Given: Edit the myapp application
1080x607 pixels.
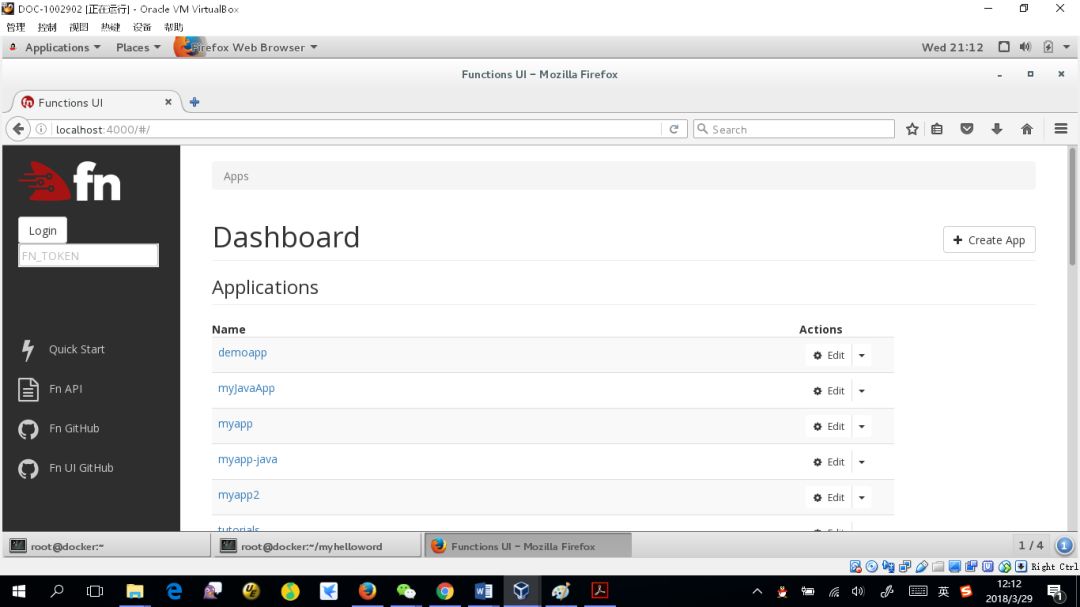Looking at the screenshot, I should 829,426.
